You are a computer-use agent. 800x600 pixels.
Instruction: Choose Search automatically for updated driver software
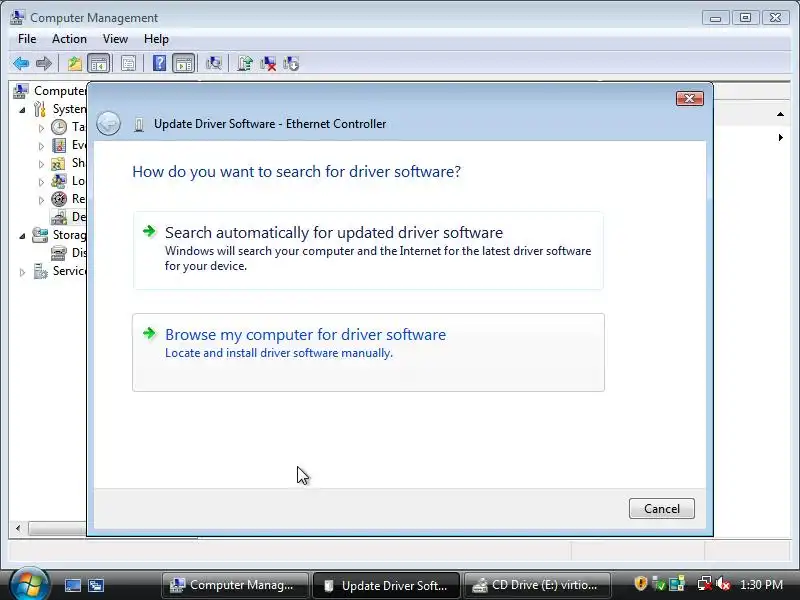point(368,251)
